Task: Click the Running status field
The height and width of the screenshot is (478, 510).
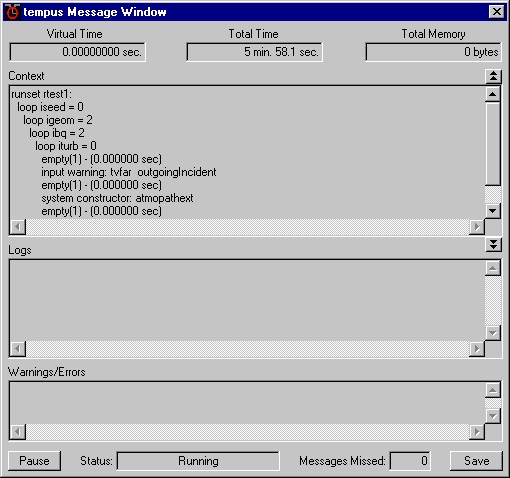Action: 198,461
